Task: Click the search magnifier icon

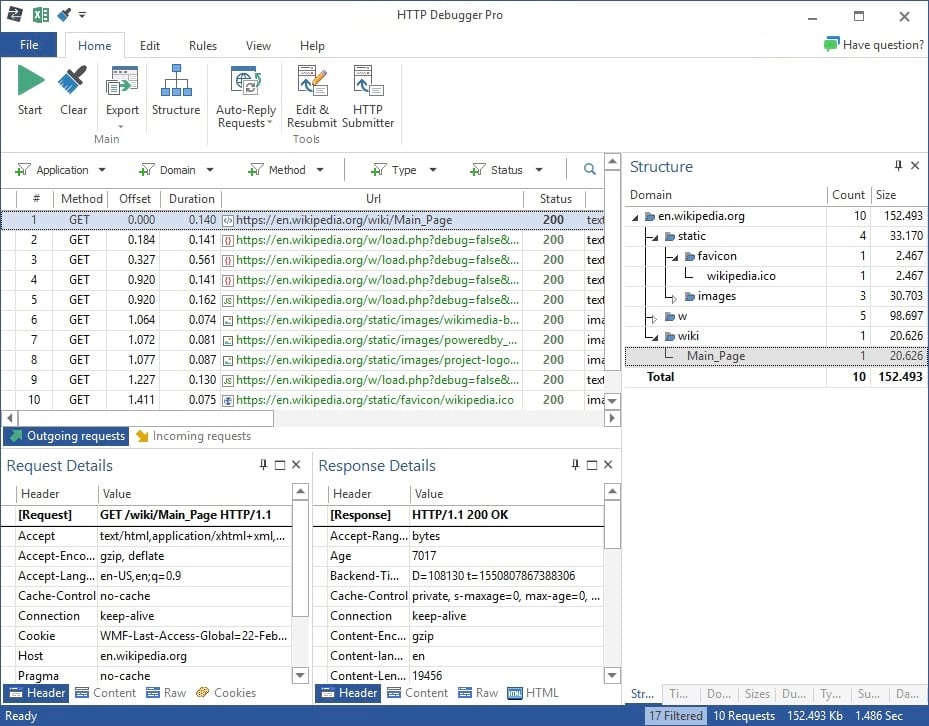Action: click(x=590, y=169)
